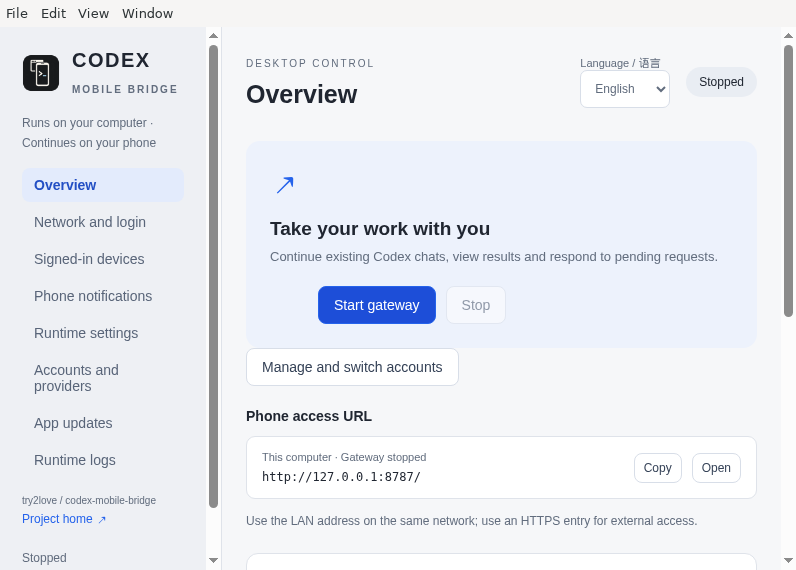Viewport: 796px width, 570px height.
Task: Click the Stopped status badge in header
Action: click(x=721, y=82)
